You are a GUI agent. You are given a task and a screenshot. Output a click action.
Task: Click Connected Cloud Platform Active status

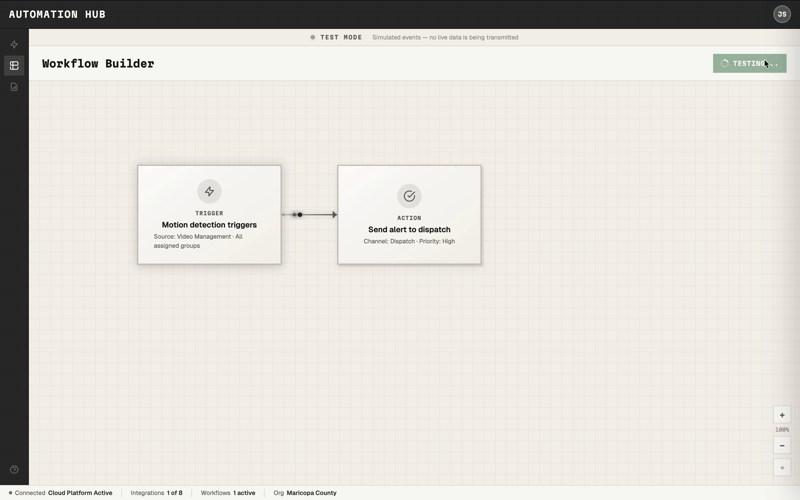click(61, 493)
